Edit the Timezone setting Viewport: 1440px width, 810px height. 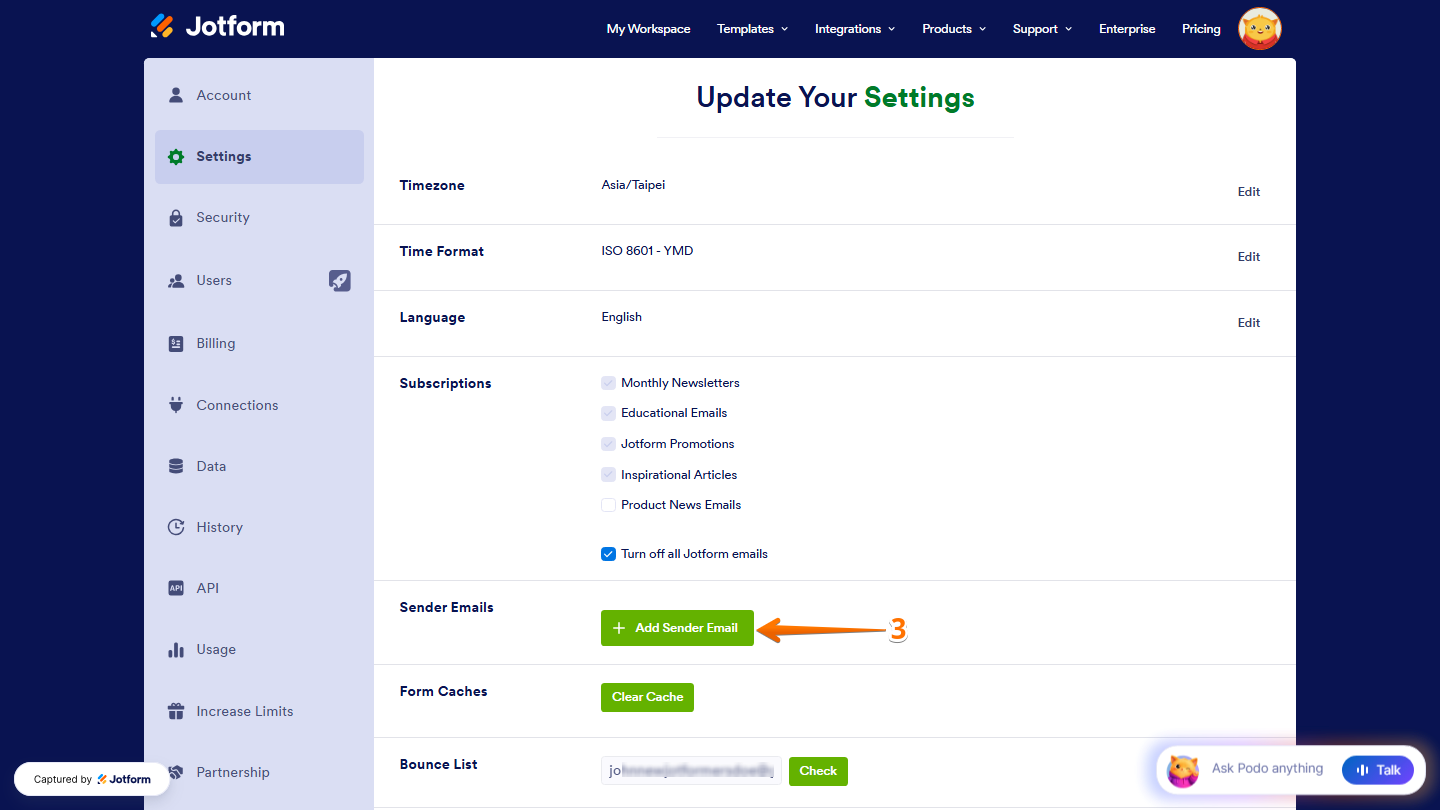[1249, 192]
